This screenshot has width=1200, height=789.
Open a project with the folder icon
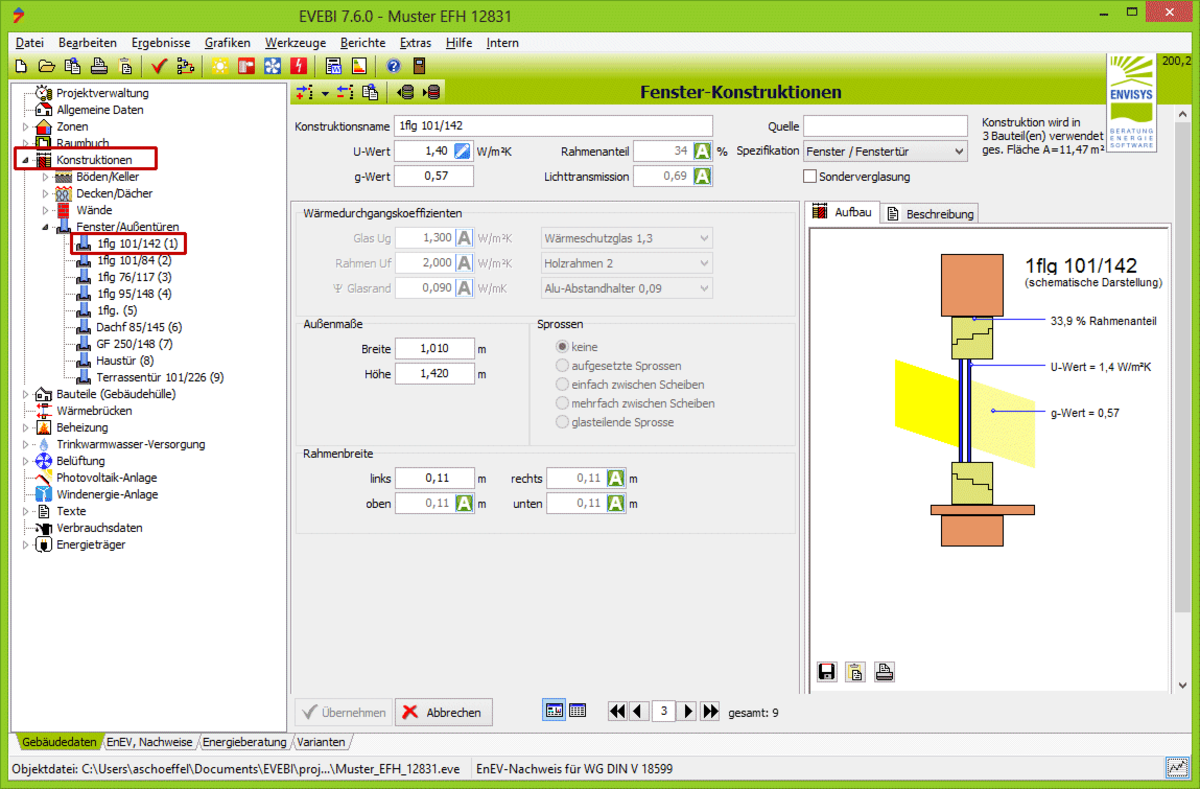(x=46, y=67)
